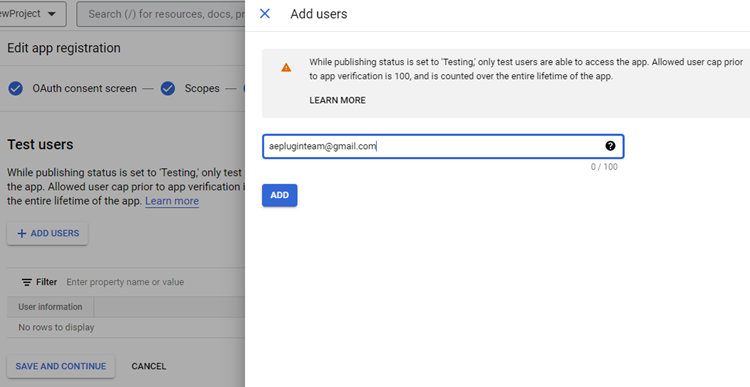Focus the email address input field
Image resolution: width=750 pixels, height=387 pixels.
click(x=443, y=146)
